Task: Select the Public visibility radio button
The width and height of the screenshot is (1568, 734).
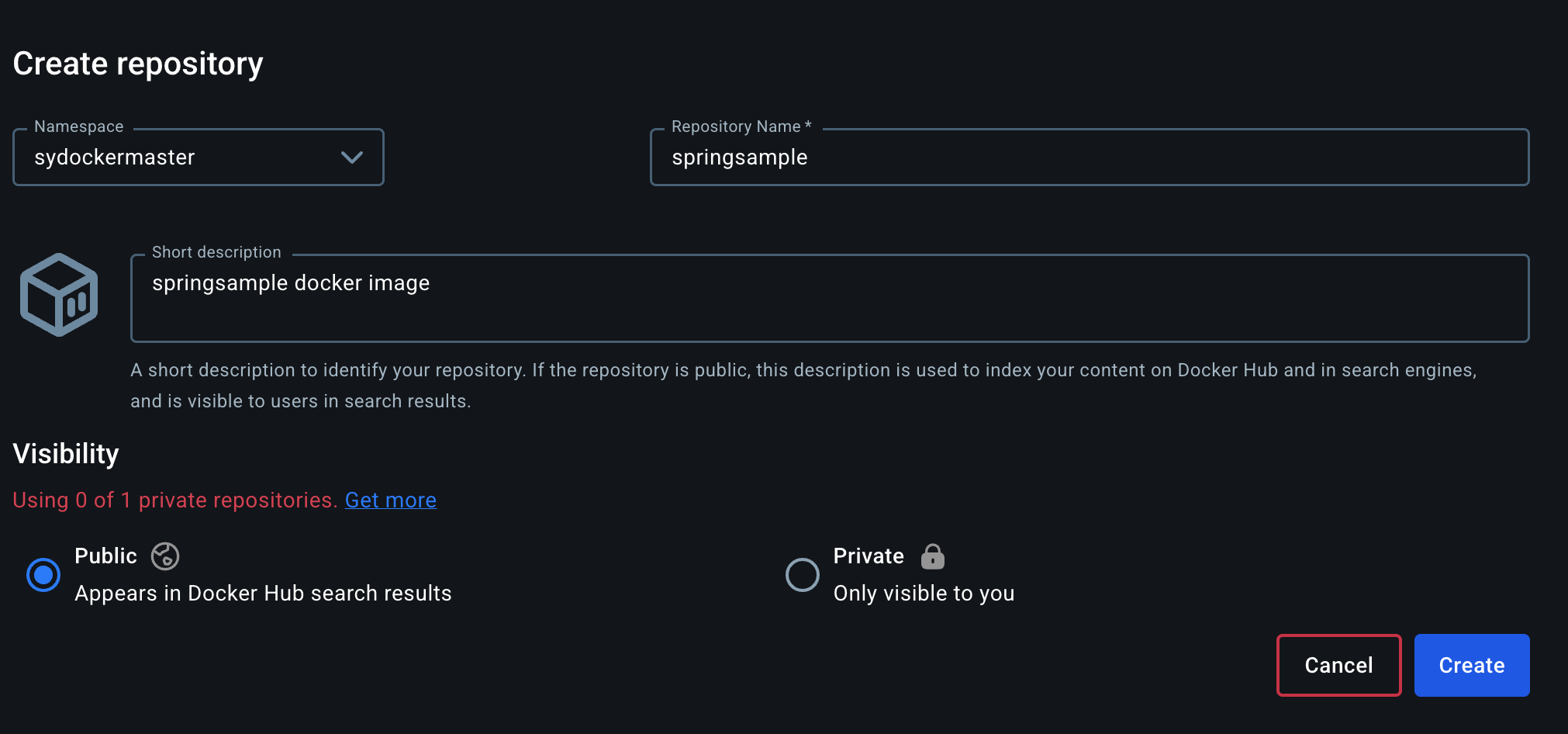Action: [x=43, y=575]
